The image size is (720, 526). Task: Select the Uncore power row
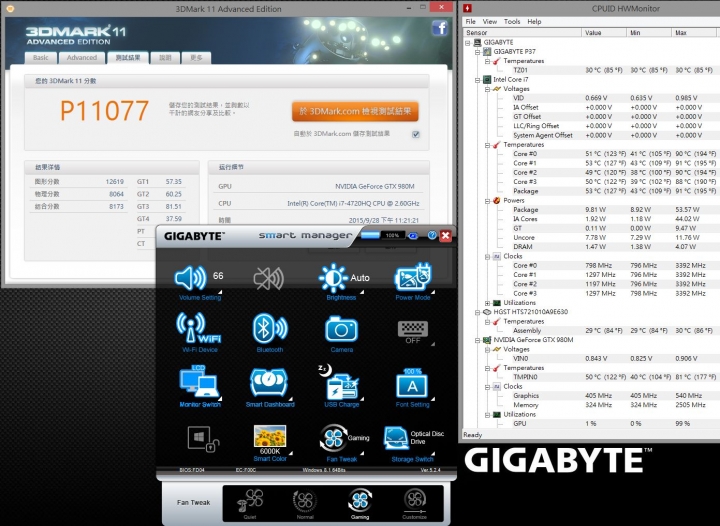point(614,237)
